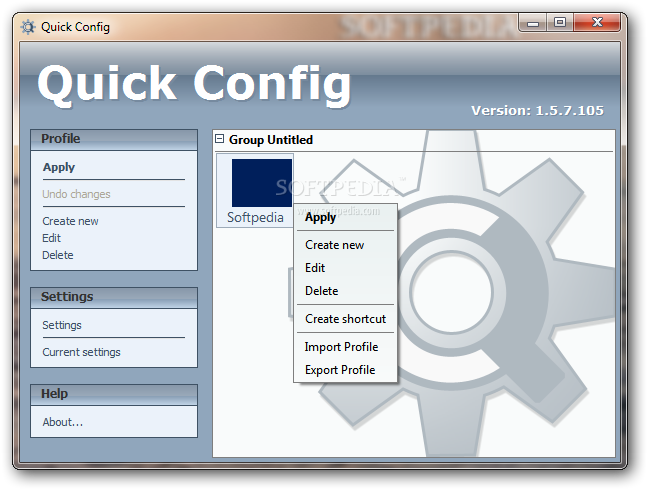Minimize the Quick Config window
This screenshot has height=490, width=648.
pyautogui.click(x=533, y=22)
